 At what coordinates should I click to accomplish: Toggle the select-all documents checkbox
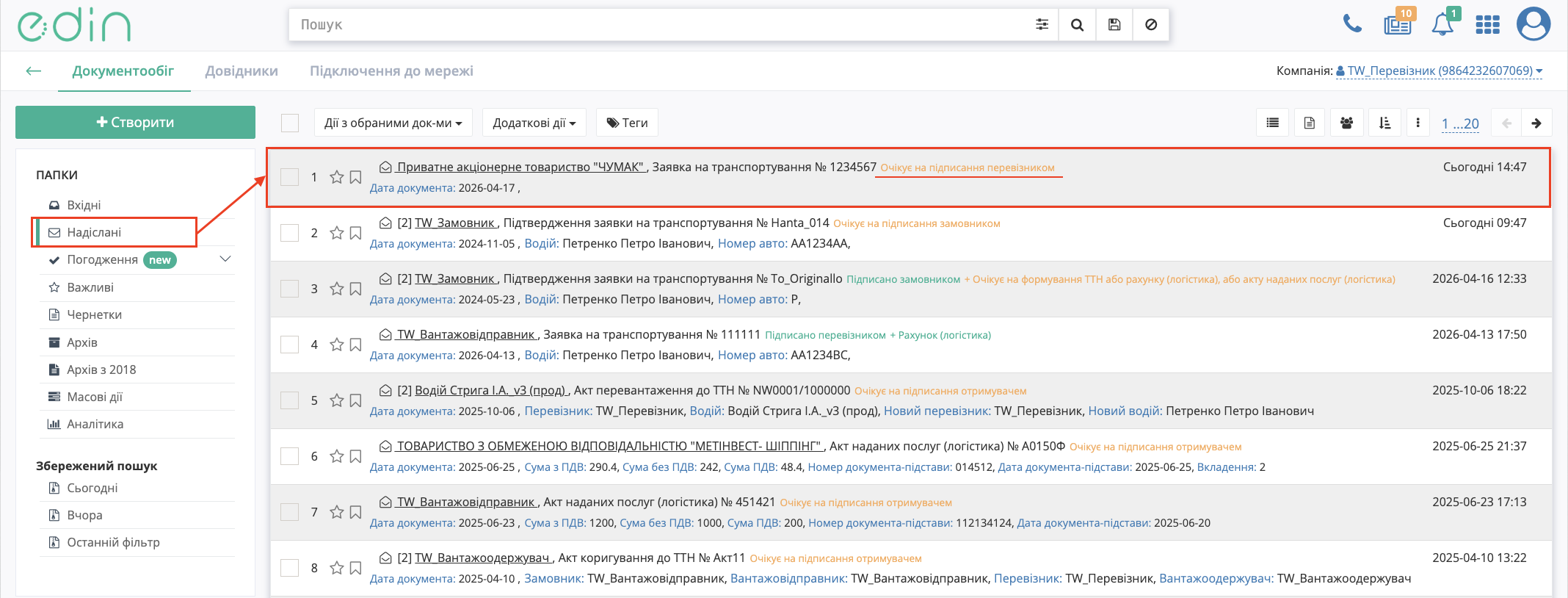(290, 123)
